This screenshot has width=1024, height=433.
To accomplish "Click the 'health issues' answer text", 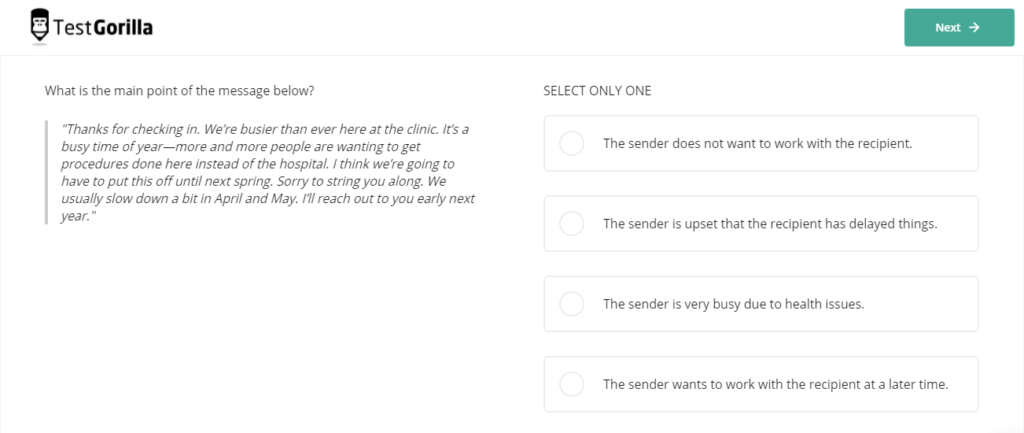I will 733,303.
